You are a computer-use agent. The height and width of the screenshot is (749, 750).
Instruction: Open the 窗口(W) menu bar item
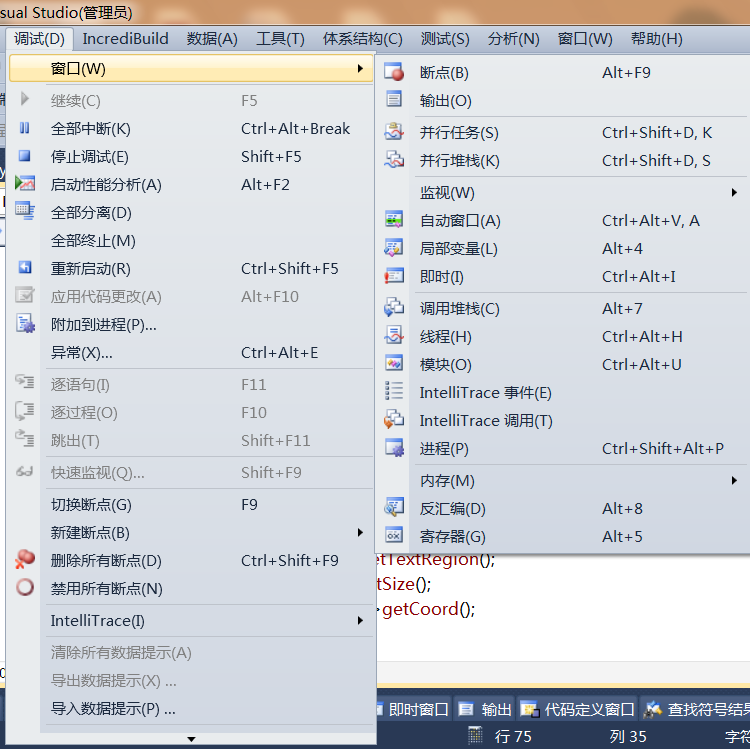coord(585,39)
